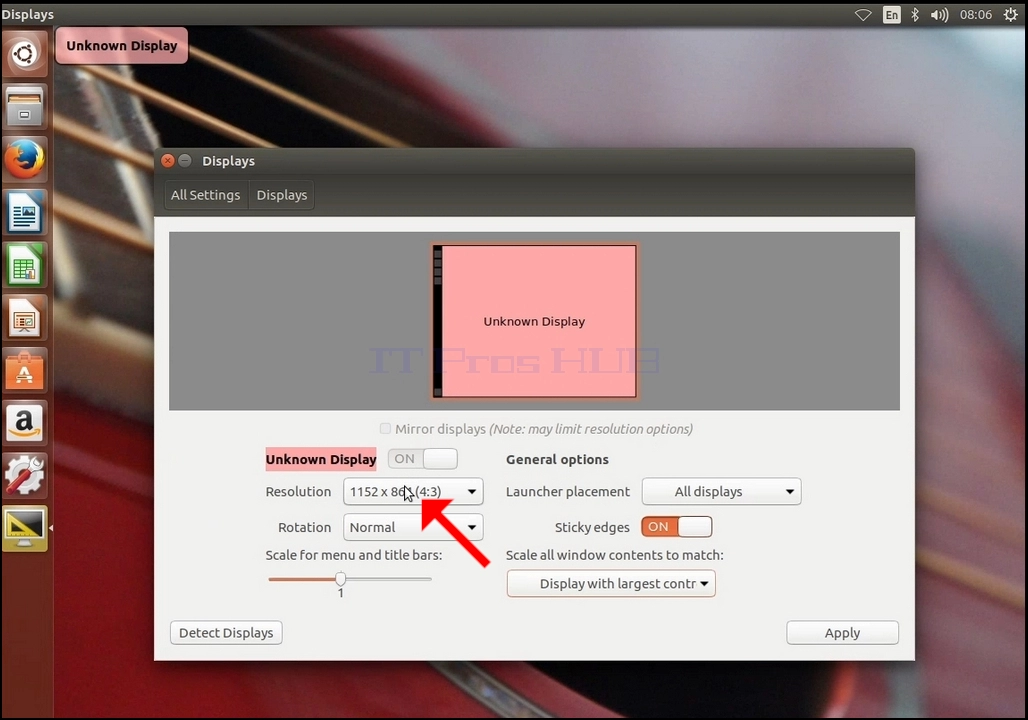
Task: Click the Unknown Display desktop label
Action: click(122, 46)
